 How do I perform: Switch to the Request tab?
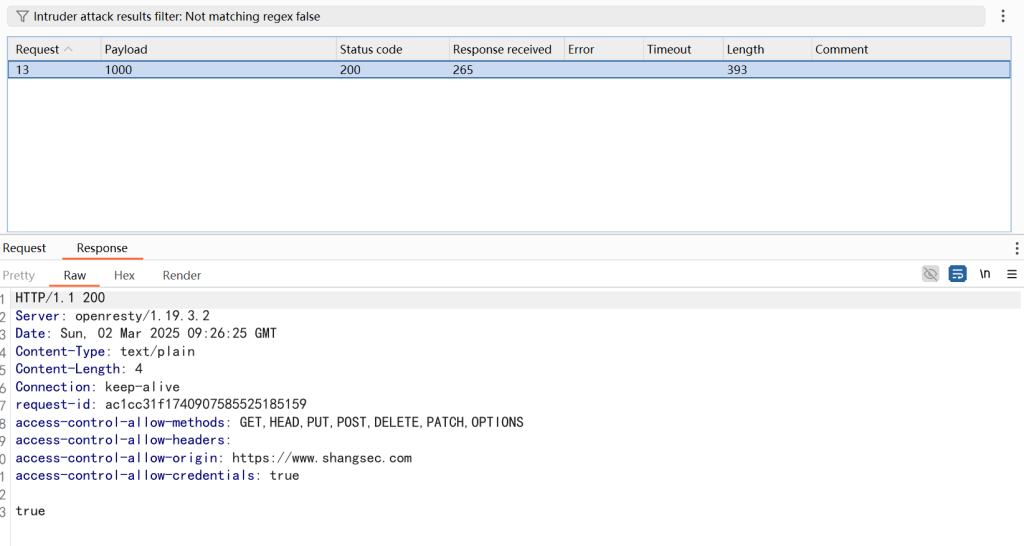click(24, 248)
